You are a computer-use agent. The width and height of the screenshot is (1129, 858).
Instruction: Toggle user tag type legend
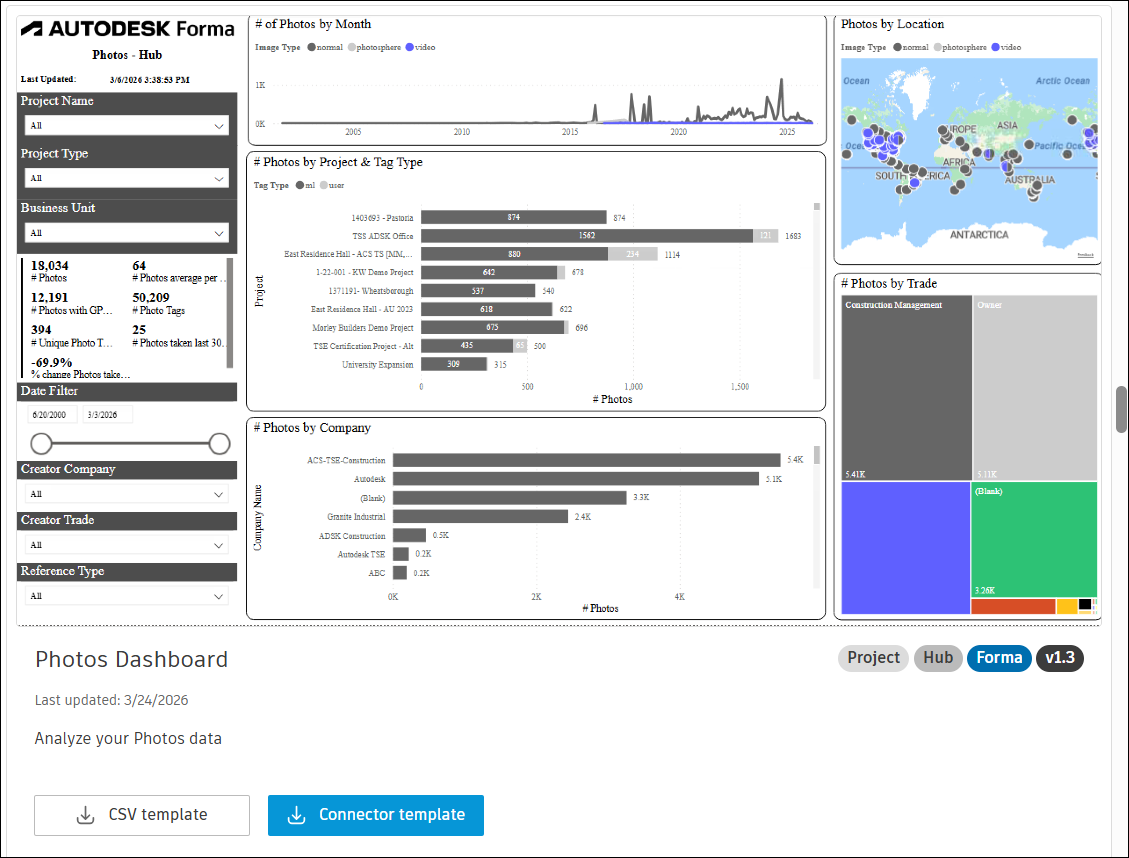[332, 186]
